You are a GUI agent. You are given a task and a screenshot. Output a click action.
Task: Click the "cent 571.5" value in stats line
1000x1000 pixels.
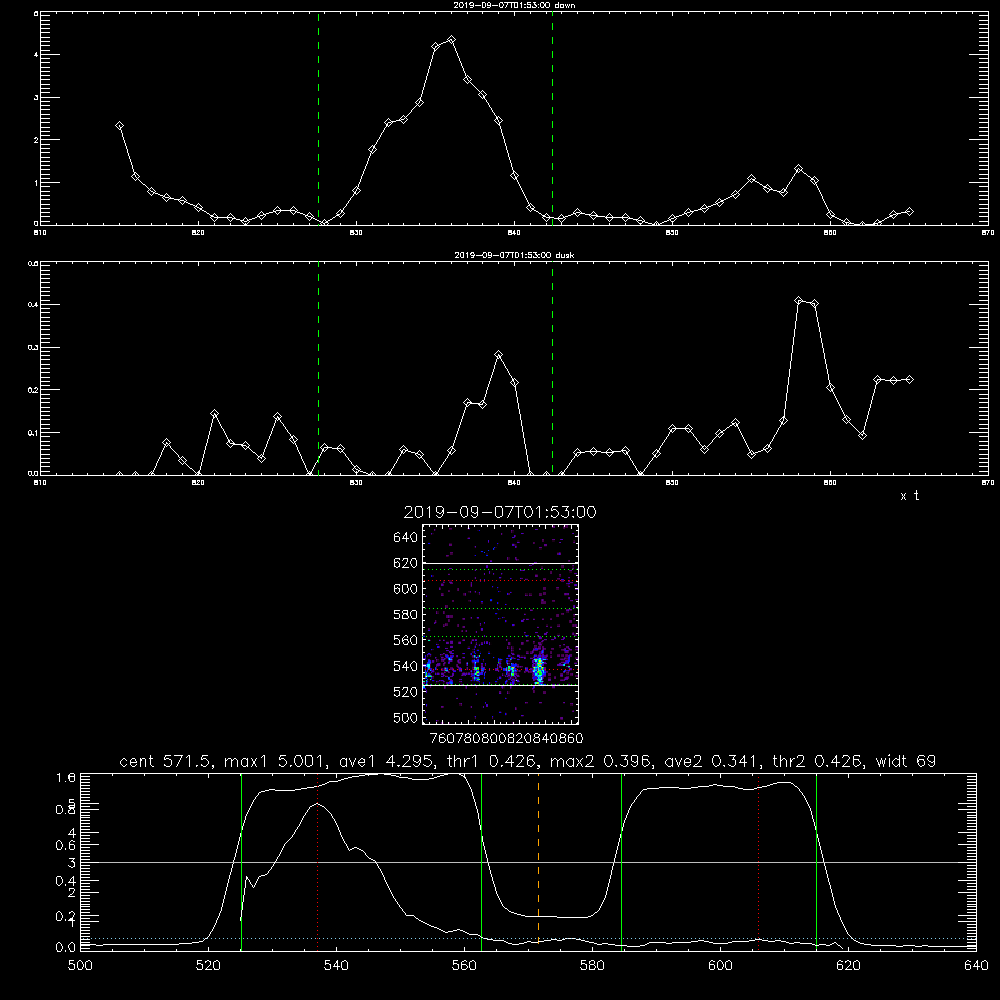point(170,761)
